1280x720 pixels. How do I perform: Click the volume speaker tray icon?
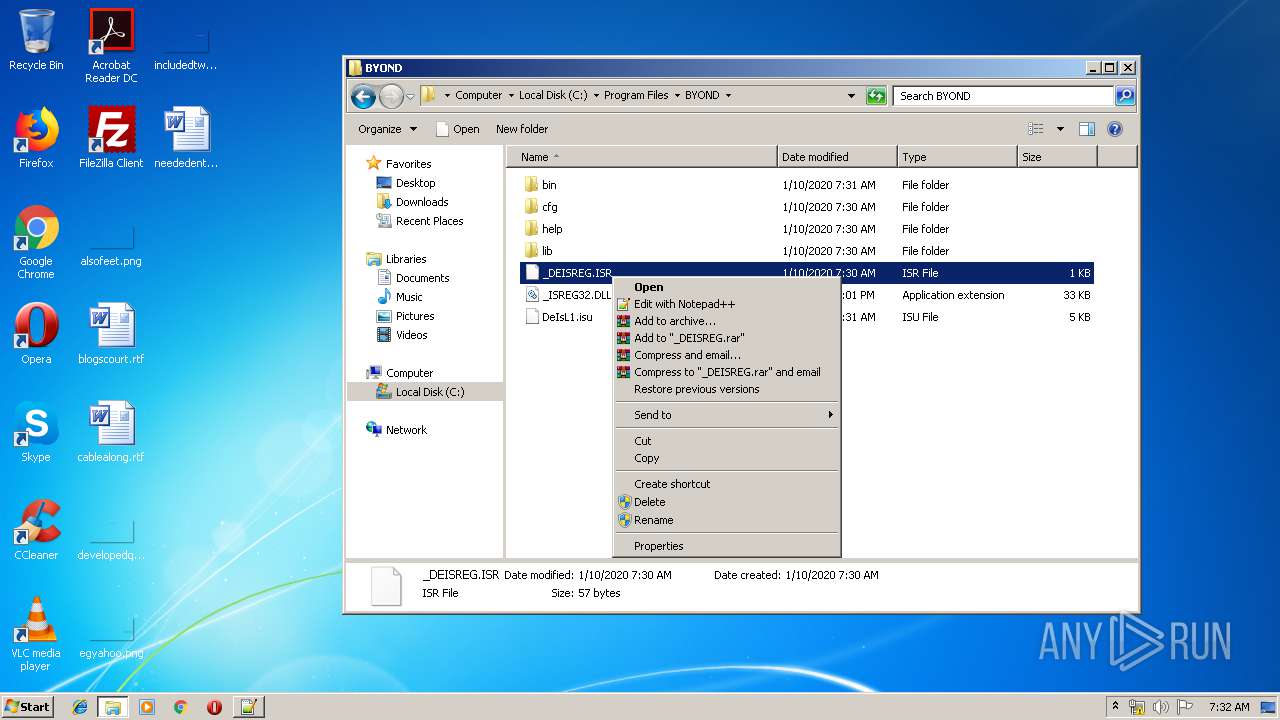1161,707
